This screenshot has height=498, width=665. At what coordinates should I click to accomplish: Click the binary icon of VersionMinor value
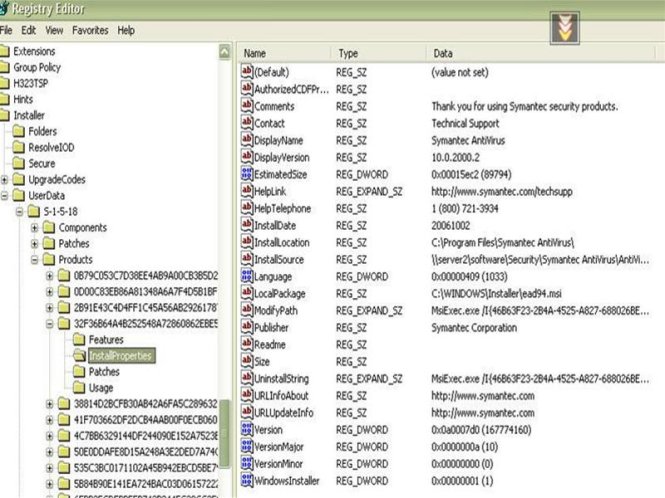(x=247, y=463)
